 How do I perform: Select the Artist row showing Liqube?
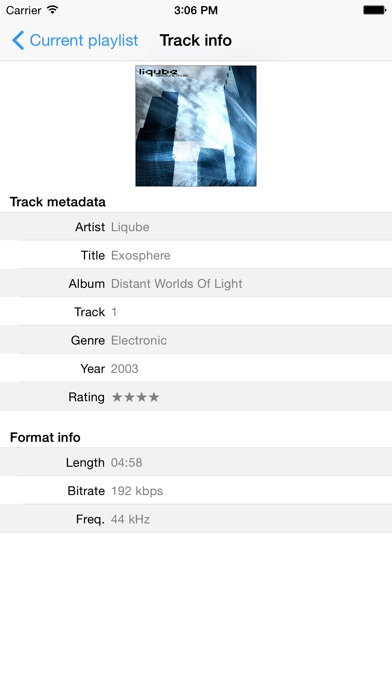196,227
